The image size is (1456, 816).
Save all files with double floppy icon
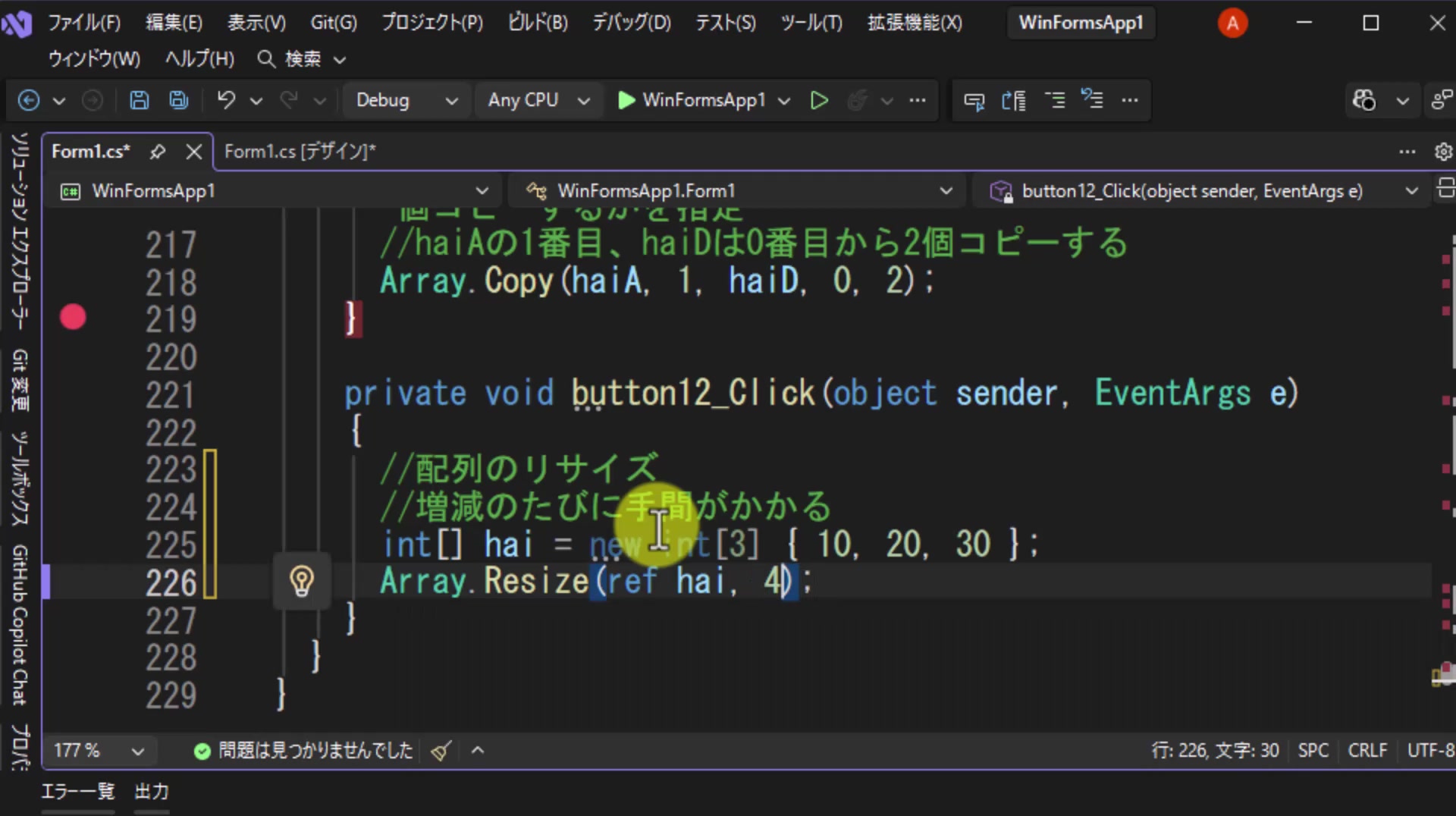coord(179,100)
